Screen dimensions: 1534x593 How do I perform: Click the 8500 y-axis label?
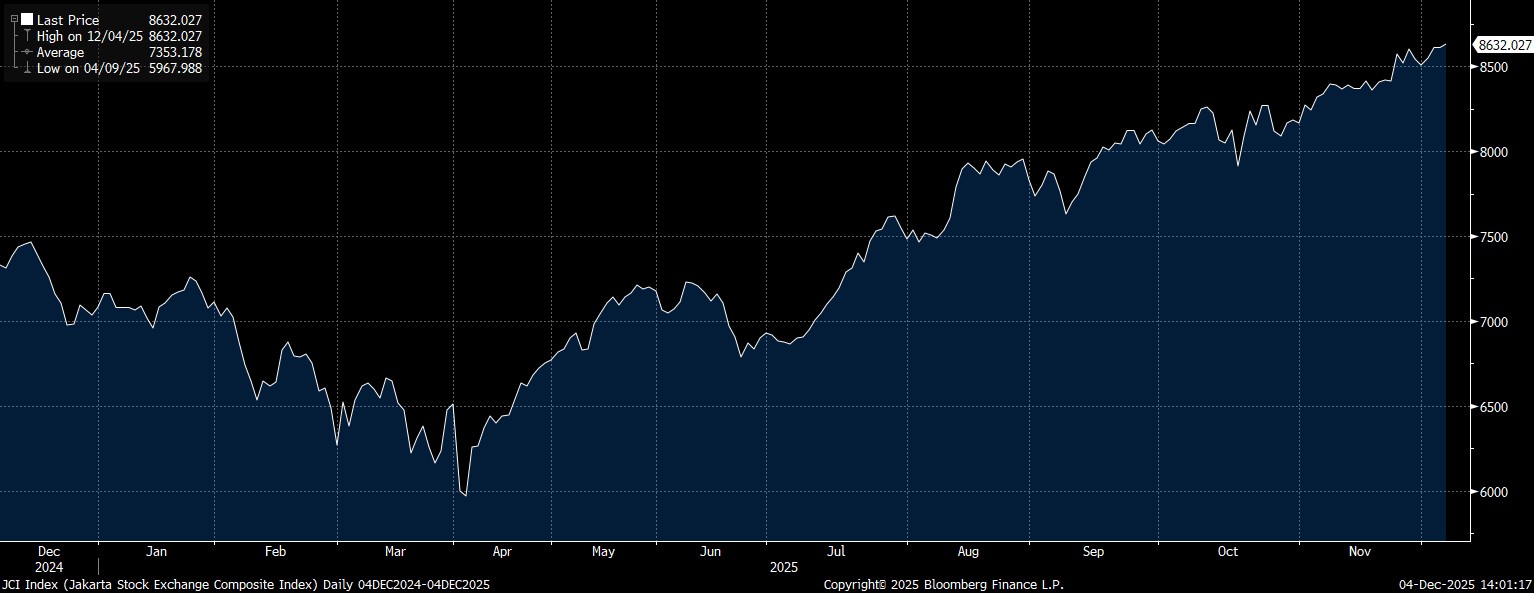click(1492, 67)
